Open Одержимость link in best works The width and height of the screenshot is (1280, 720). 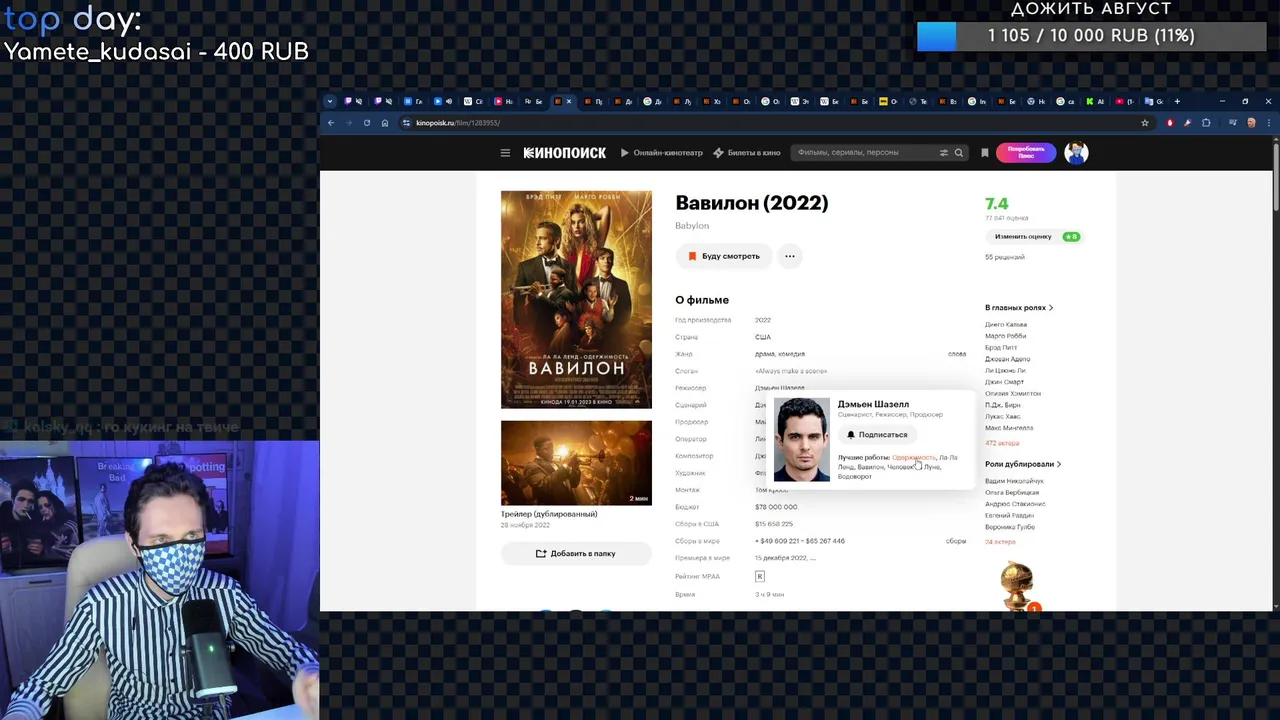point(913,458)
